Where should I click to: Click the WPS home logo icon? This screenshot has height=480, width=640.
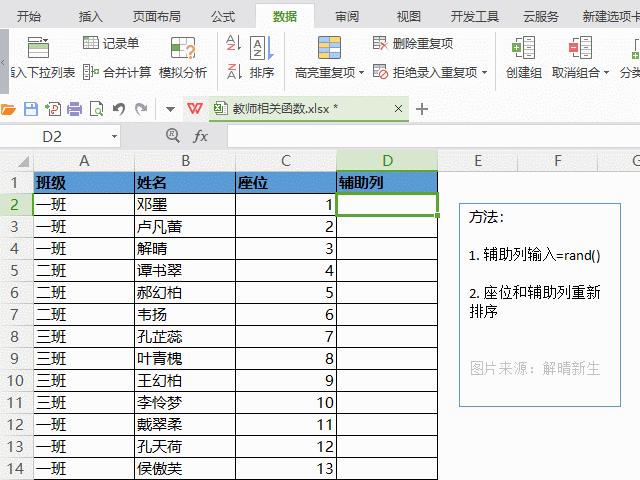tap(195, 109)
